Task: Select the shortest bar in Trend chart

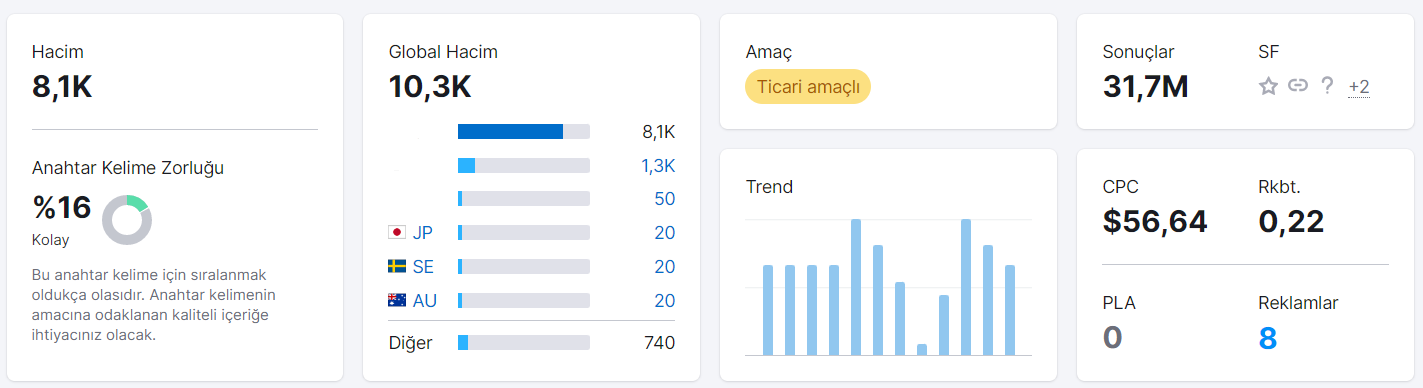Action: click(x=922, y=350)
